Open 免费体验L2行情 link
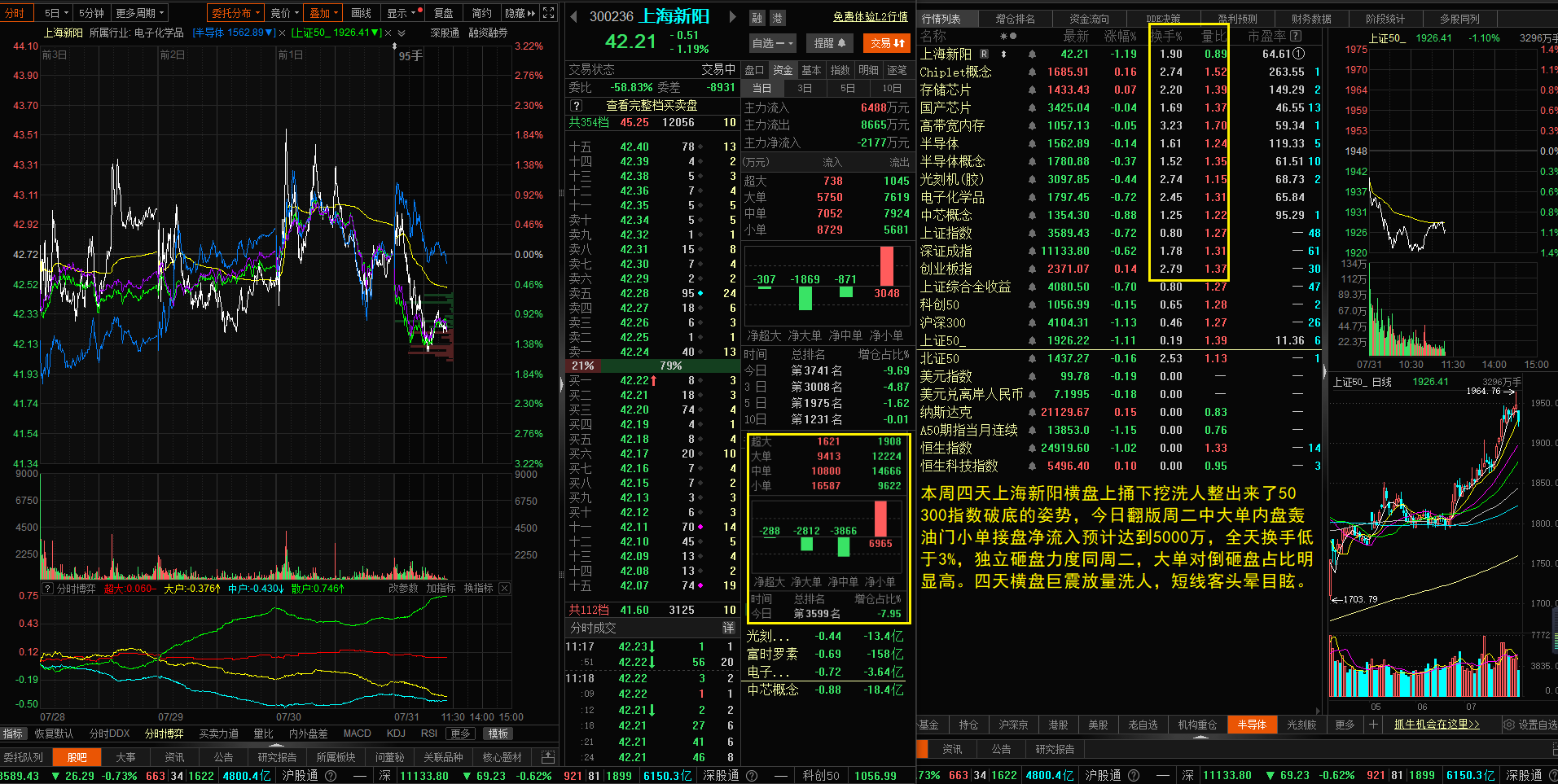Image resolution: width=1558 pixels, height=784 pixels. [870, 17]
